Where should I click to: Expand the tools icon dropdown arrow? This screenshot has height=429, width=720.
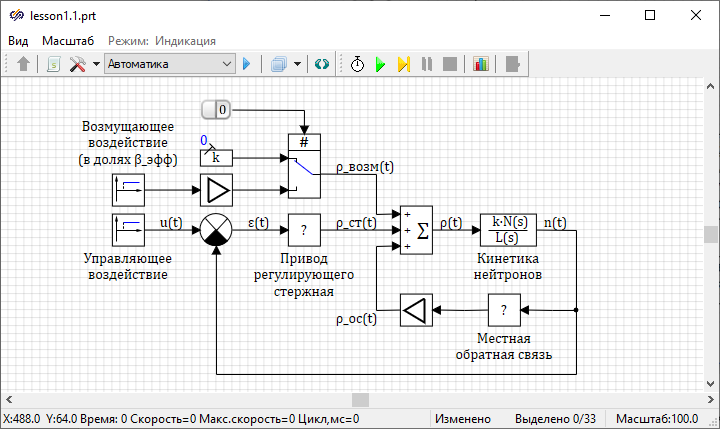coord(96,64)
